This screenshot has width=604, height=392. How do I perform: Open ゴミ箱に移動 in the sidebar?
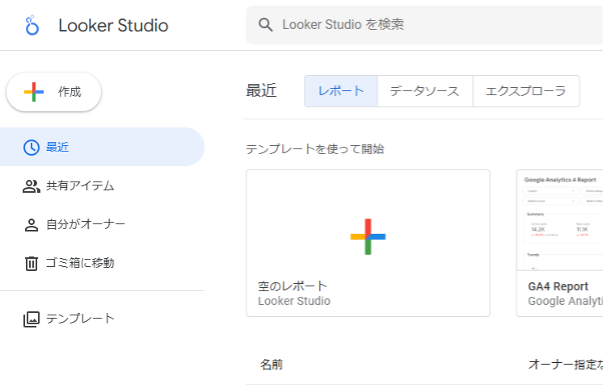point(102,263)
